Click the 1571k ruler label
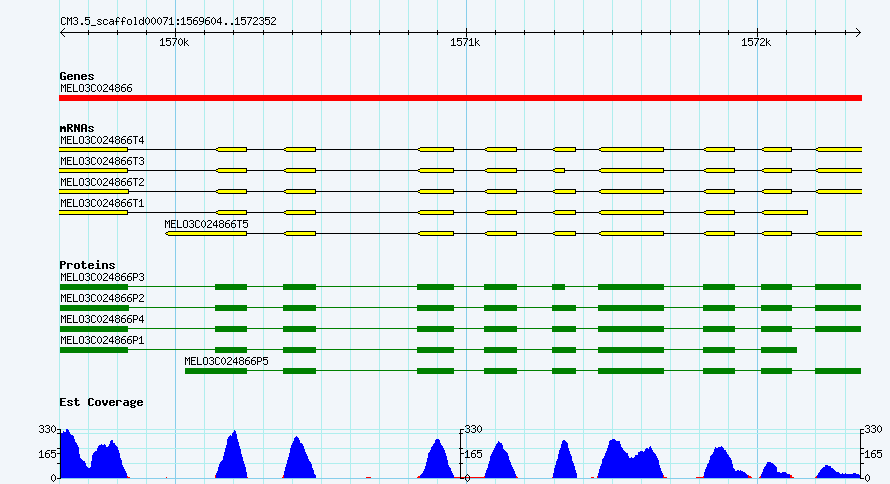The height and width of the screenshot is (484, 890). tap(465, 43)
